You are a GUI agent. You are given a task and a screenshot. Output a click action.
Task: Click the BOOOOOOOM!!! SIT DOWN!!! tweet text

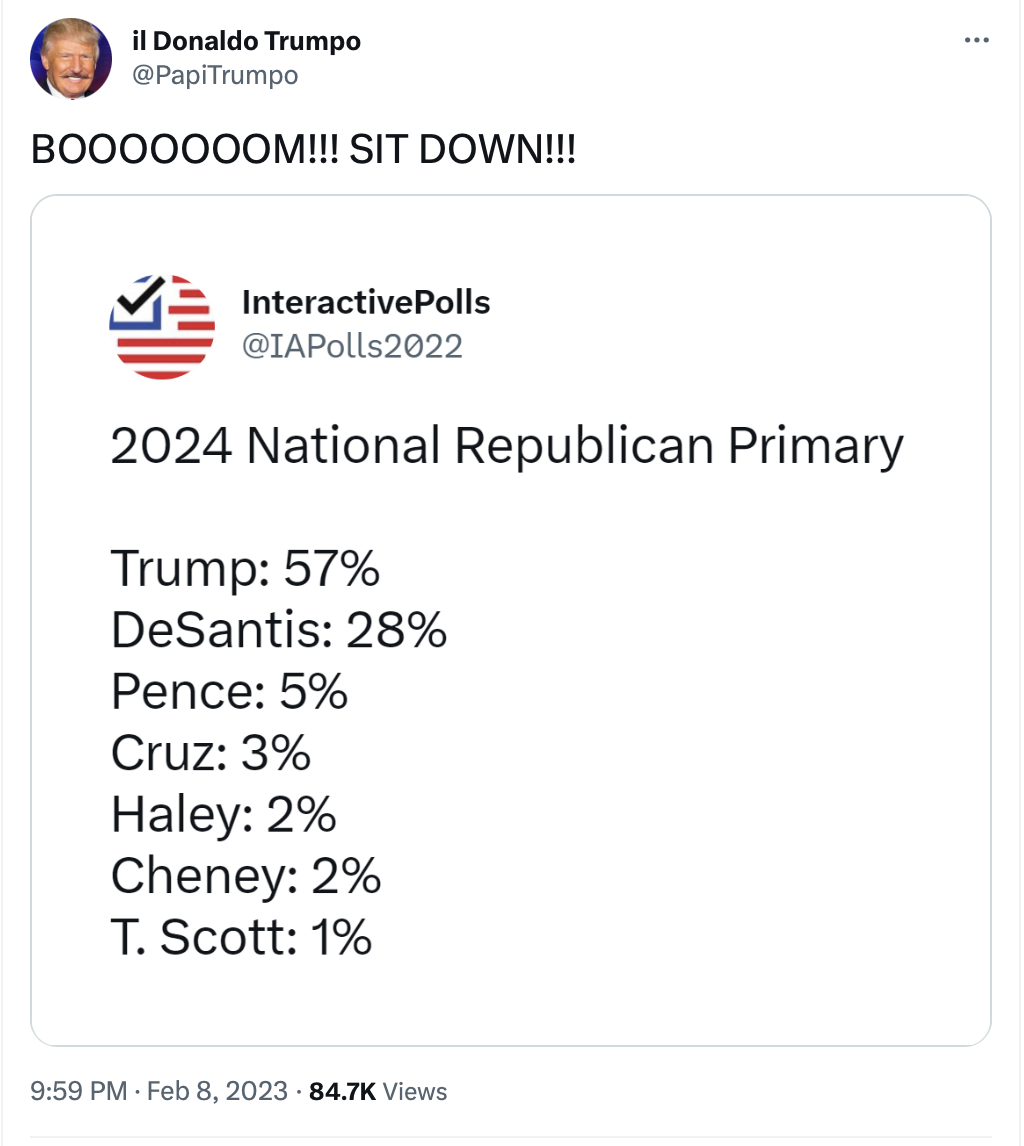point(303,150)
